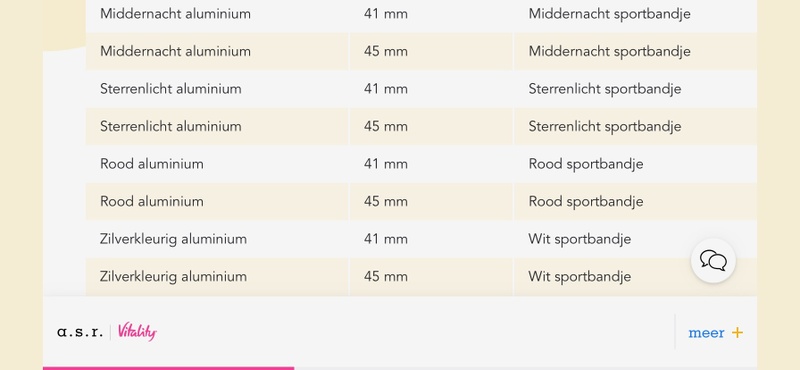Click the yellow plus icon next to meer

(737, 333)
